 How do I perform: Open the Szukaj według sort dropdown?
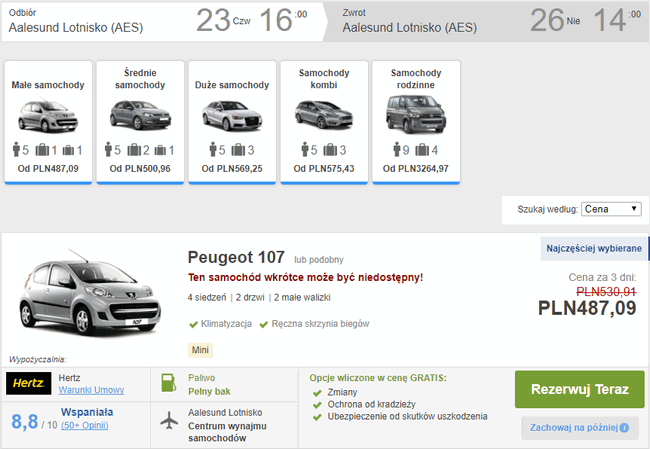(x=611, y=209)
